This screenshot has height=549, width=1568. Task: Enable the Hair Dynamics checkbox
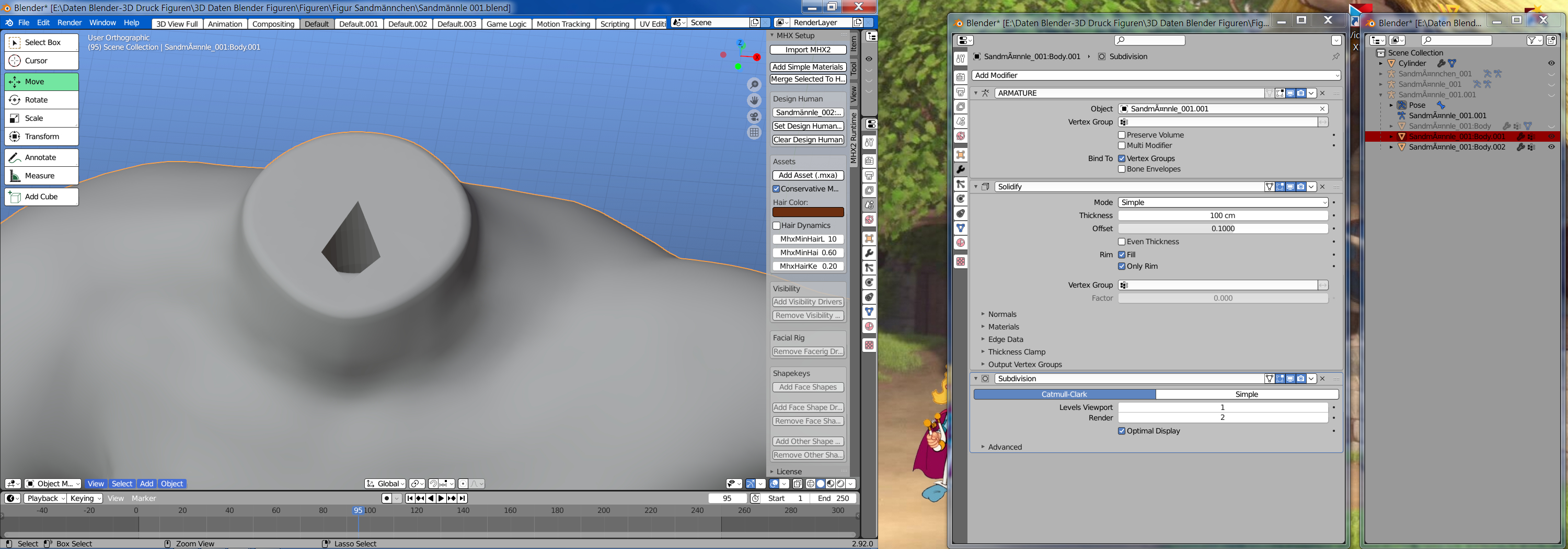[x=777, y=226]
